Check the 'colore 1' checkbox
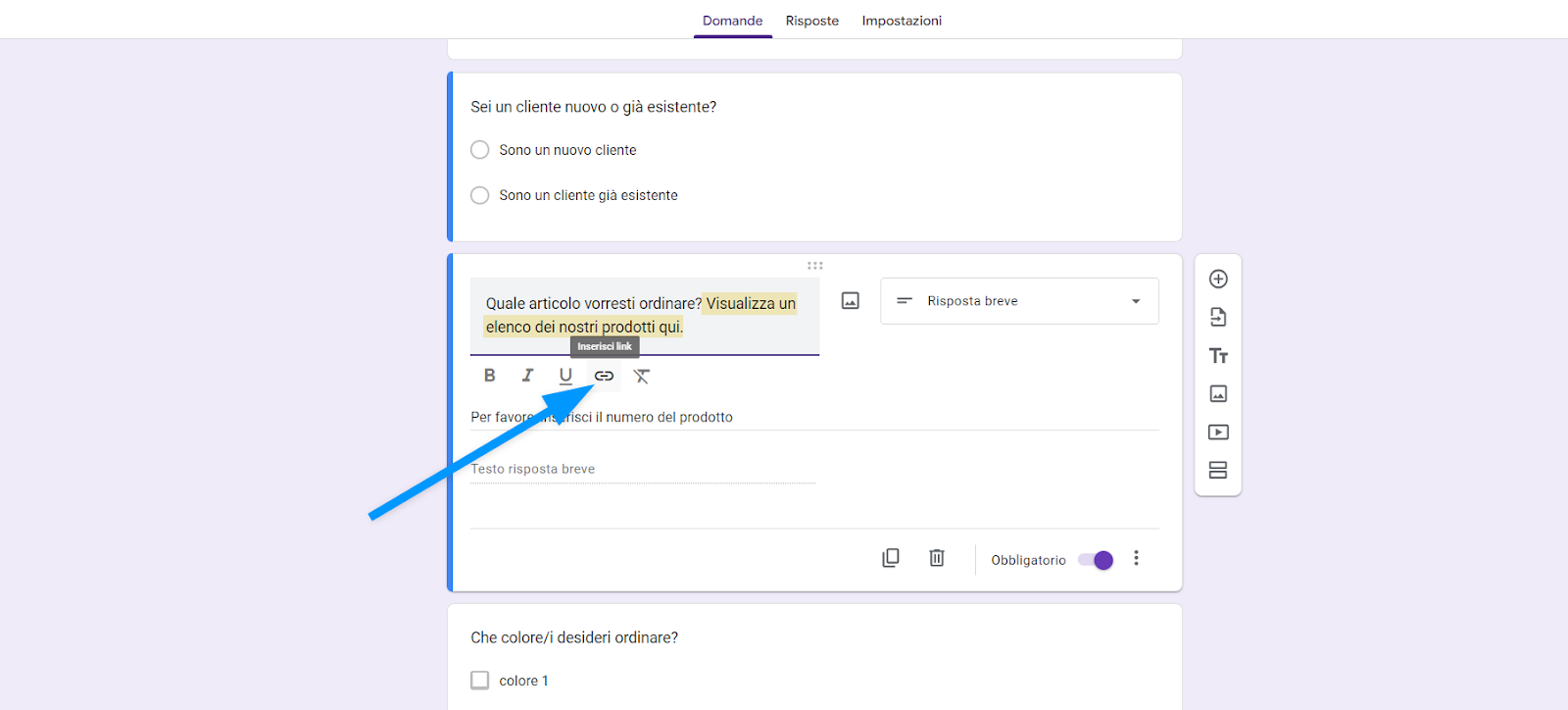Screen dimensions: 1568x710 click(480, 681)
